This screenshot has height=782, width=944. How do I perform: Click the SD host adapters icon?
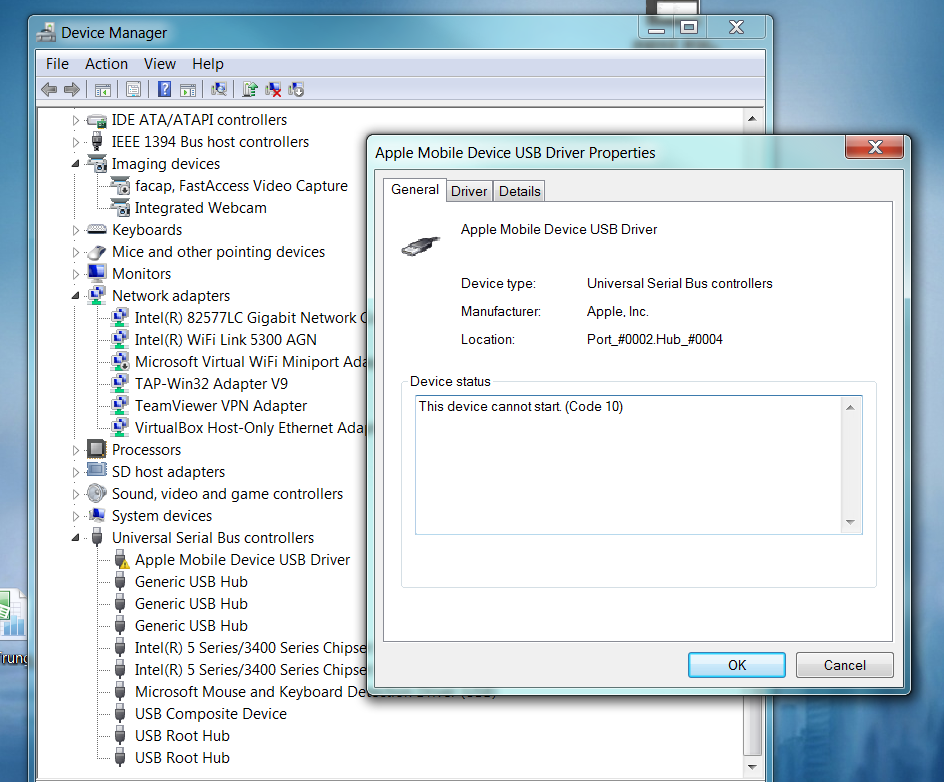point(96,471)
